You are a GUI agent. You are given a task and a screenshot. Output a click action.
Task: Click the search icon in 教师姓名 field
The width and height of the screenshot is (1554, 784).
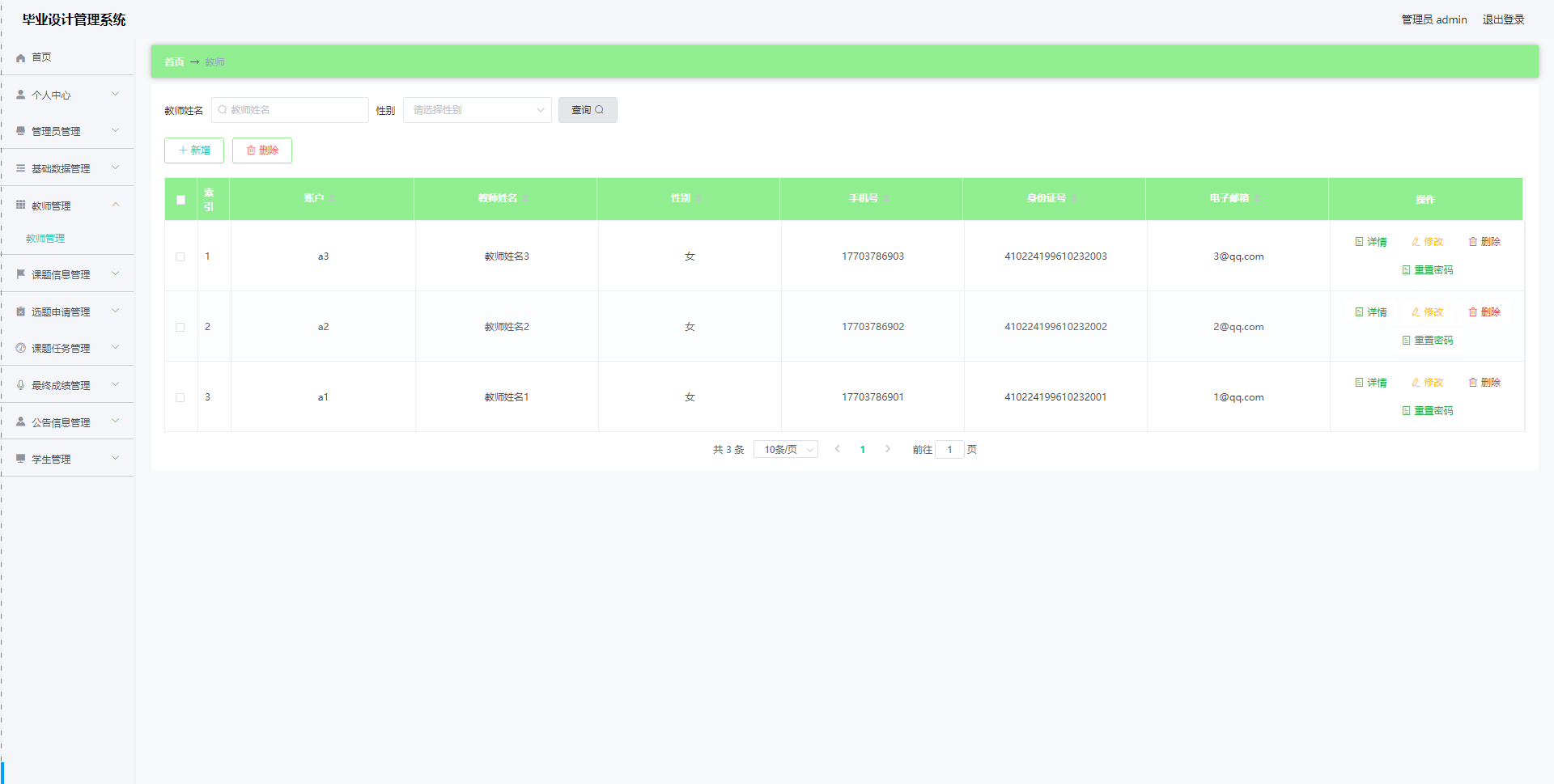click(x=223, y=110)
